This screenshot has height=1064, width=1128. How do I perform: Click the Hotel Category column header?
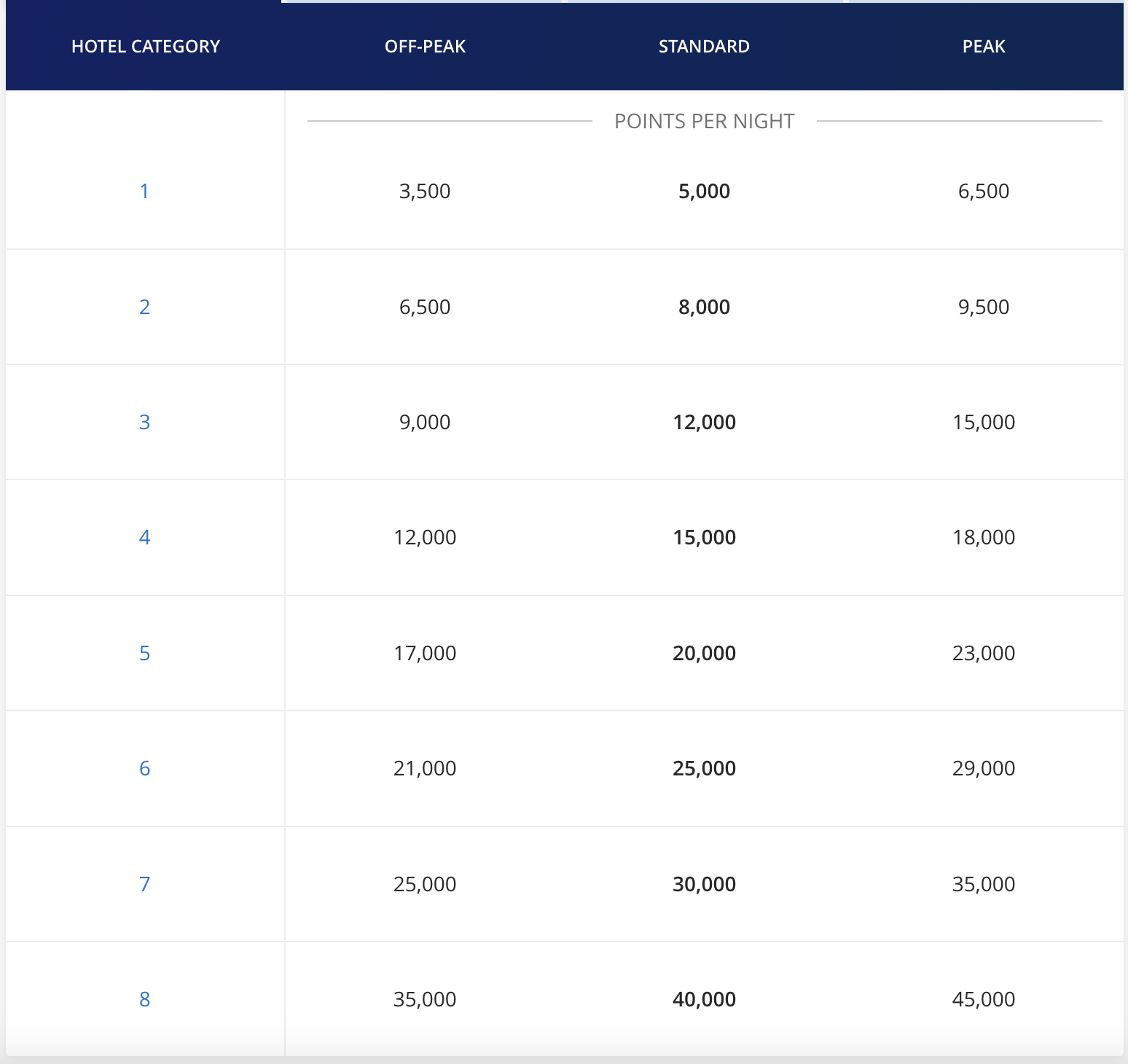pyautogui.click(x=146, y=47)
